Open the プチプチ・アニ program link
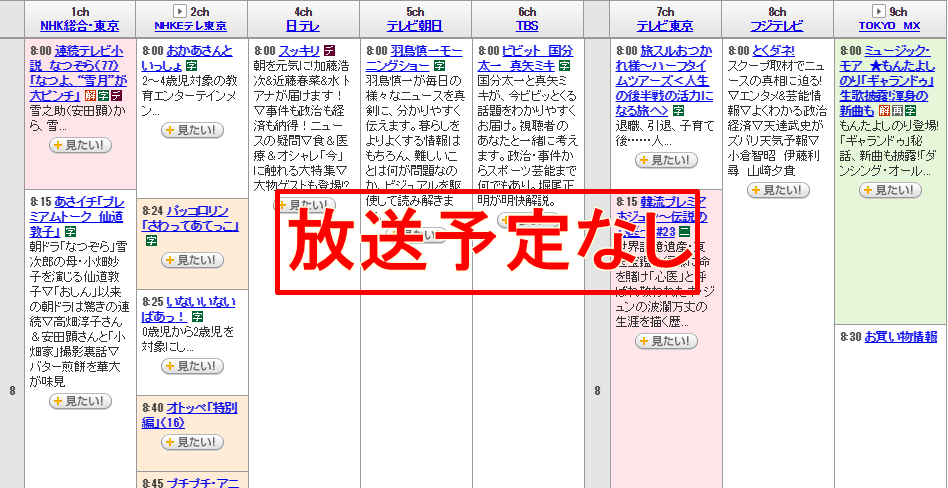This screenshot has width=948, height=488. click(203, 483)
